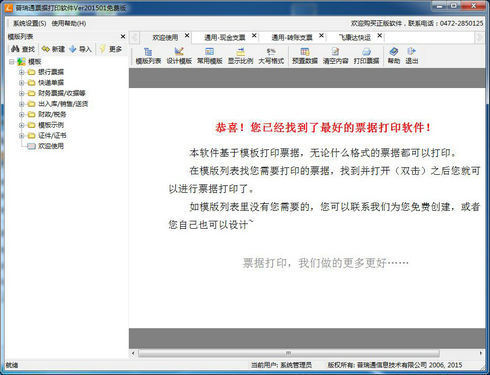Screen dimensions: 490x375
Task: Maximize the application window
Action: (454, 6)
